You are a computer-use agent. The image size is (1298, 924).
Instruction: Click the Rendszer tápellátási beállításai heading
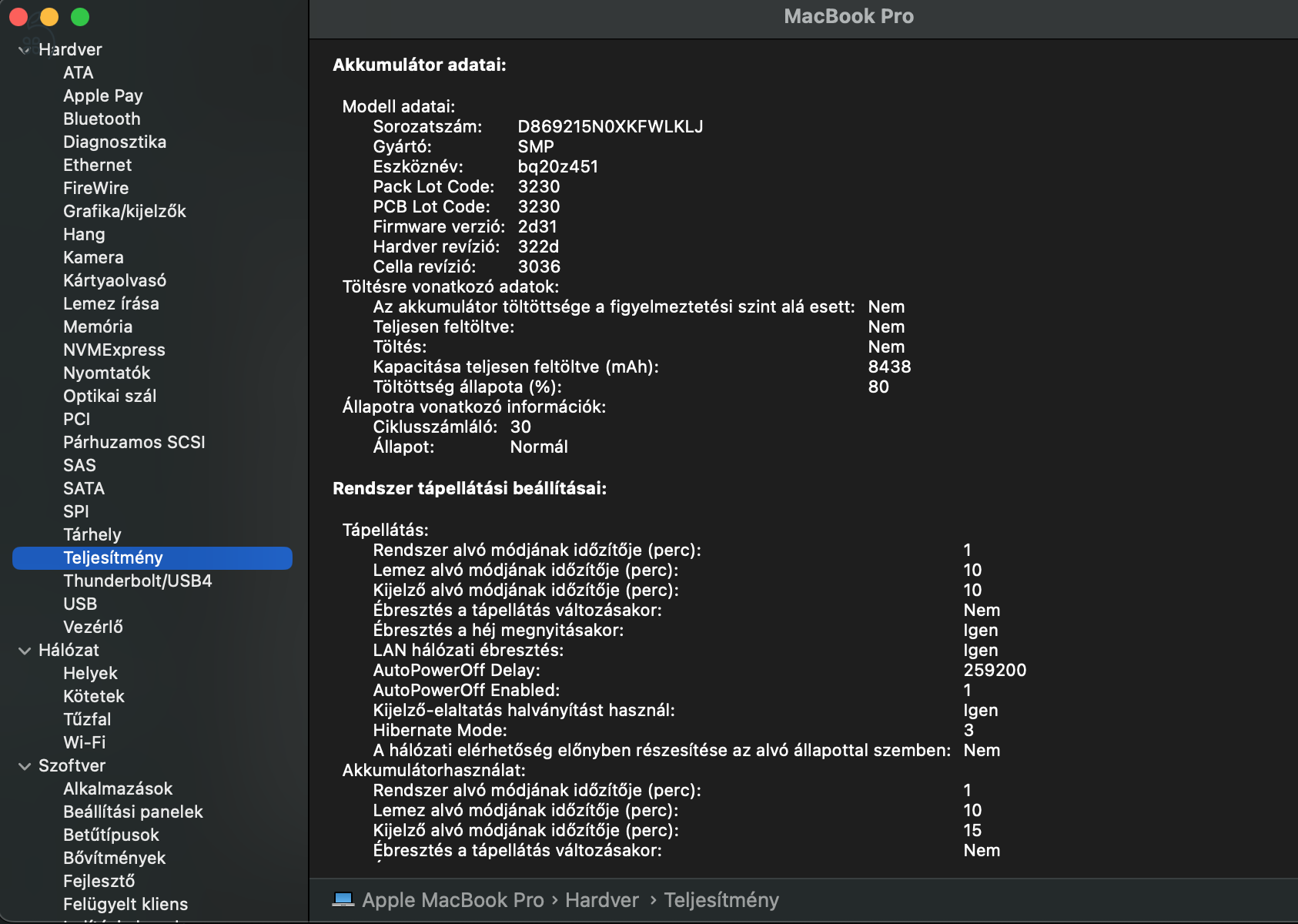pyautogui.click(x=470, y=488)
